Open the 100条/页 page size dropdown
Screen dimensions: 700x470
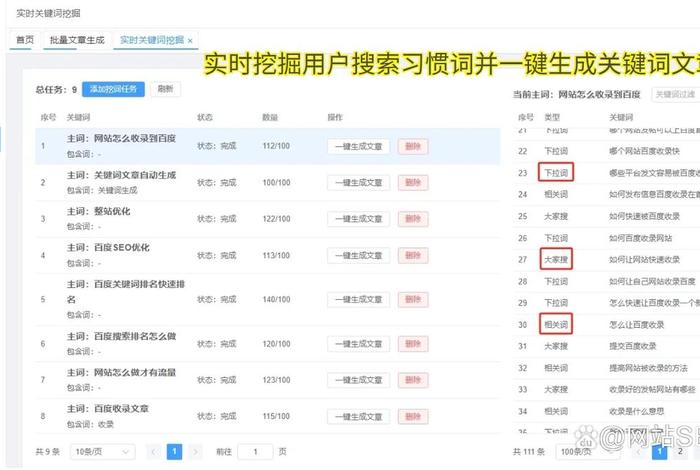587,452
